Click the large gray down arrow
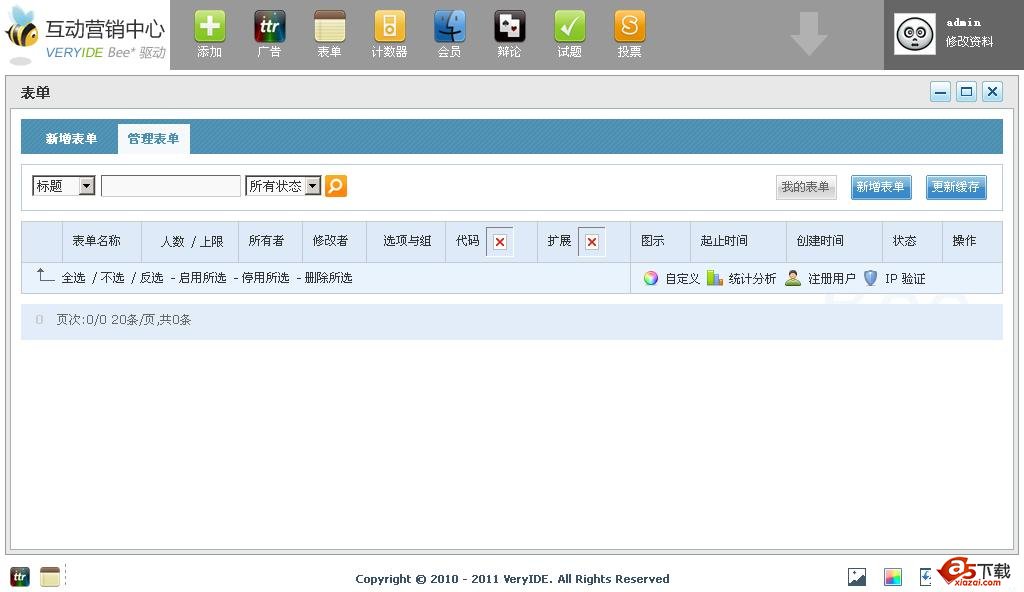The image size is (1024, 592). 808,35
